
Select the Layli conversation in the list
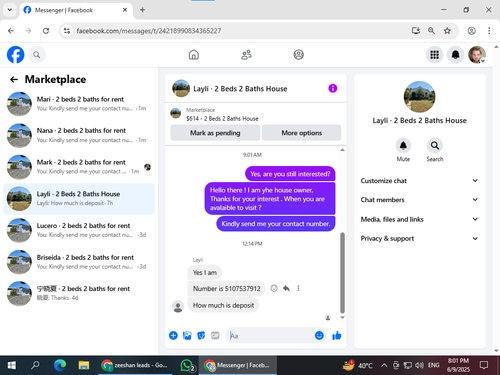point(79,199)
